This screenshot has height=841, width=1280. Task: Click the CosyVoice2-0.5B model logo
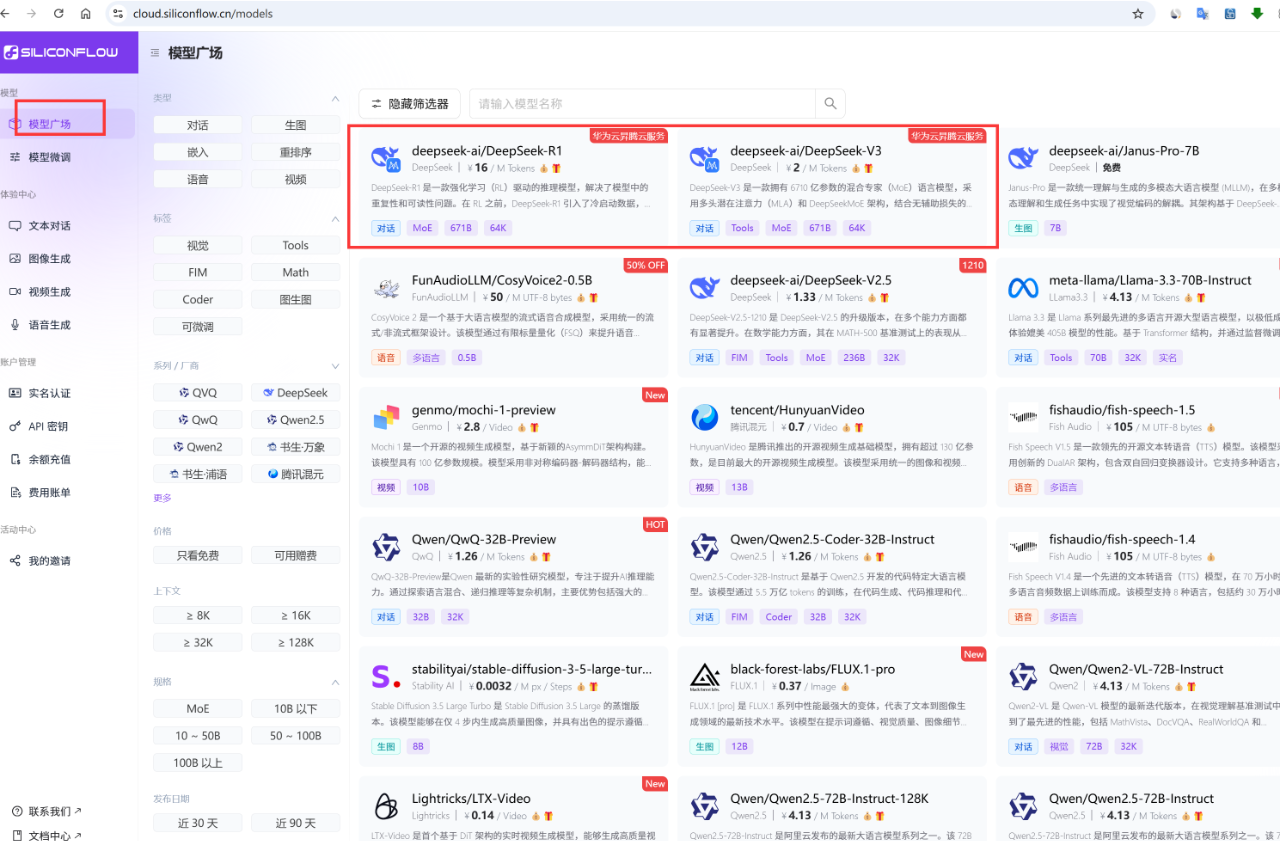[386, 288]
